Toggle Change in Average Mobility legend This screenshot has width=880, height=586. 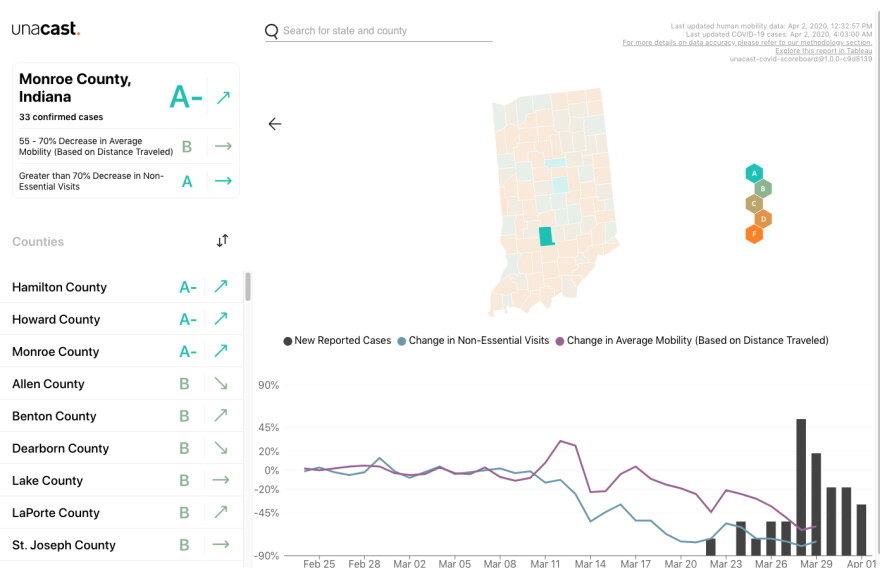tap(692, 341)
